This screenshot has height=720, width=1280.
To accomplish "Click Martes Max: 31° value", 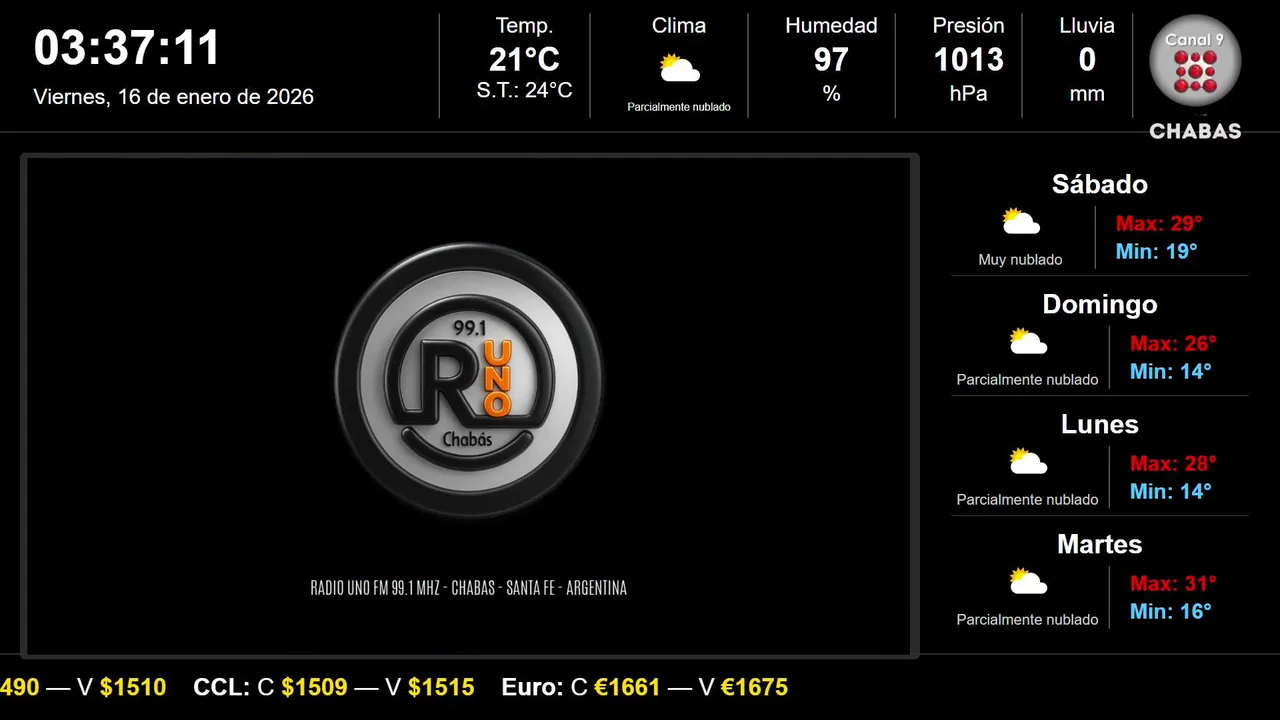I will coord(1173,583).
